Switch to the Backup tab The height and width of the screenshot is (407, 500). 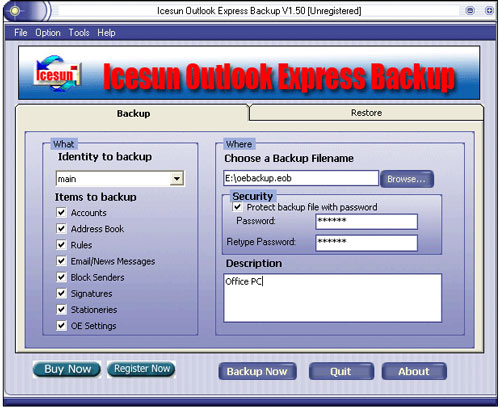(x=133, y=114)
